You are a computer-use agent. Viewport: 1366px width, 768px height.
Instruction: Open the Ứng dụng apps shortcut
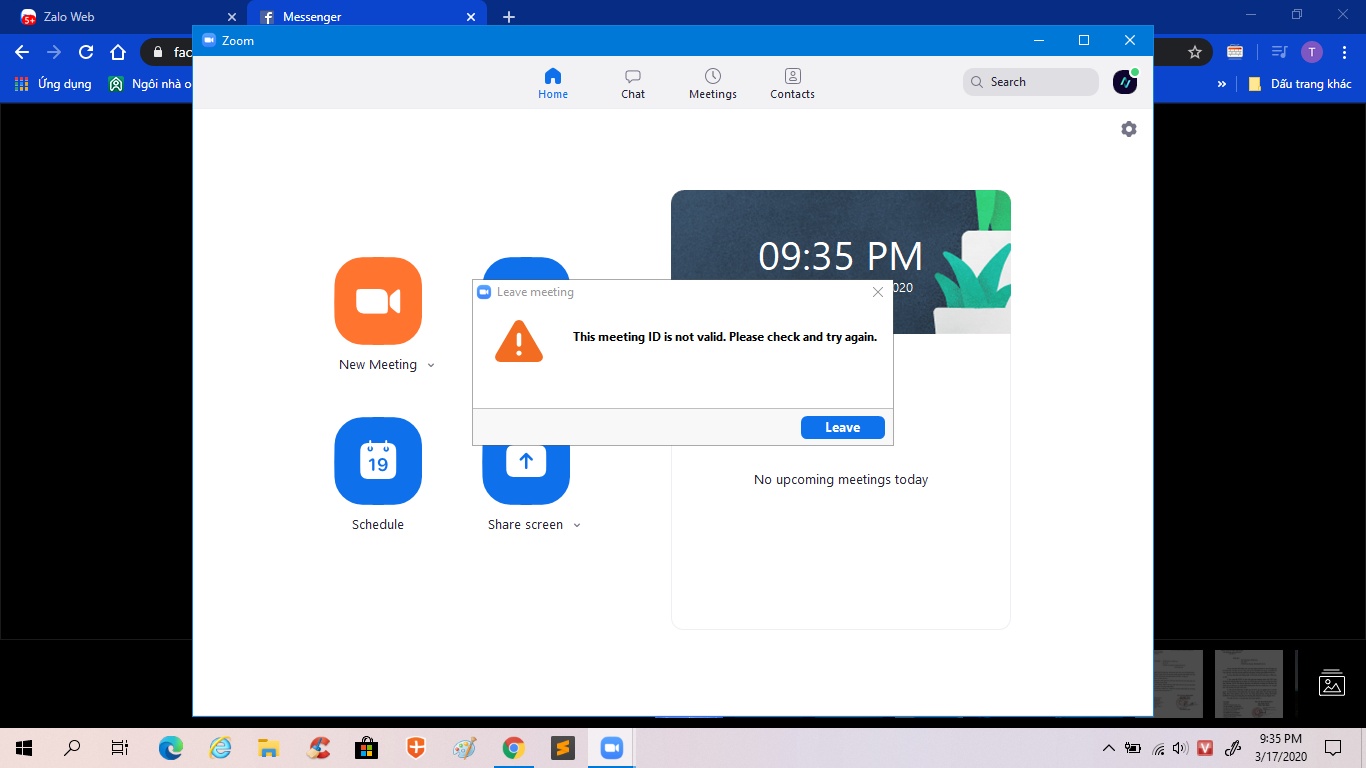click(53, 84)
